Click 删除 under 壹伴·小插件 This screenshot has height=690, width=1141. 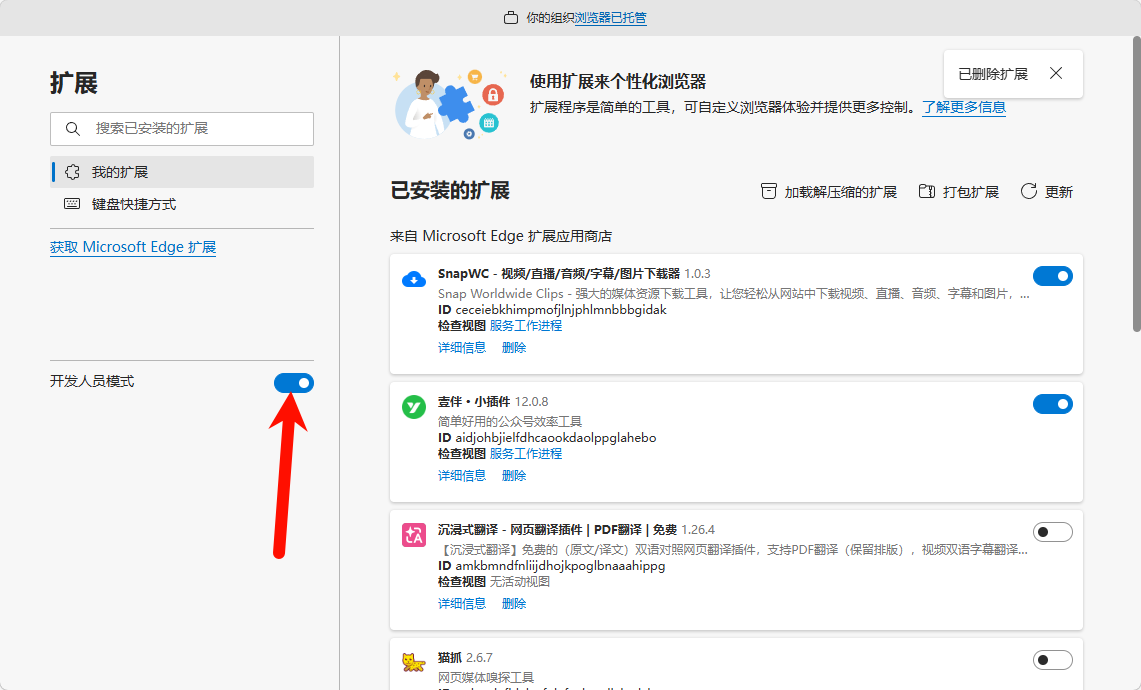(513, 475)
